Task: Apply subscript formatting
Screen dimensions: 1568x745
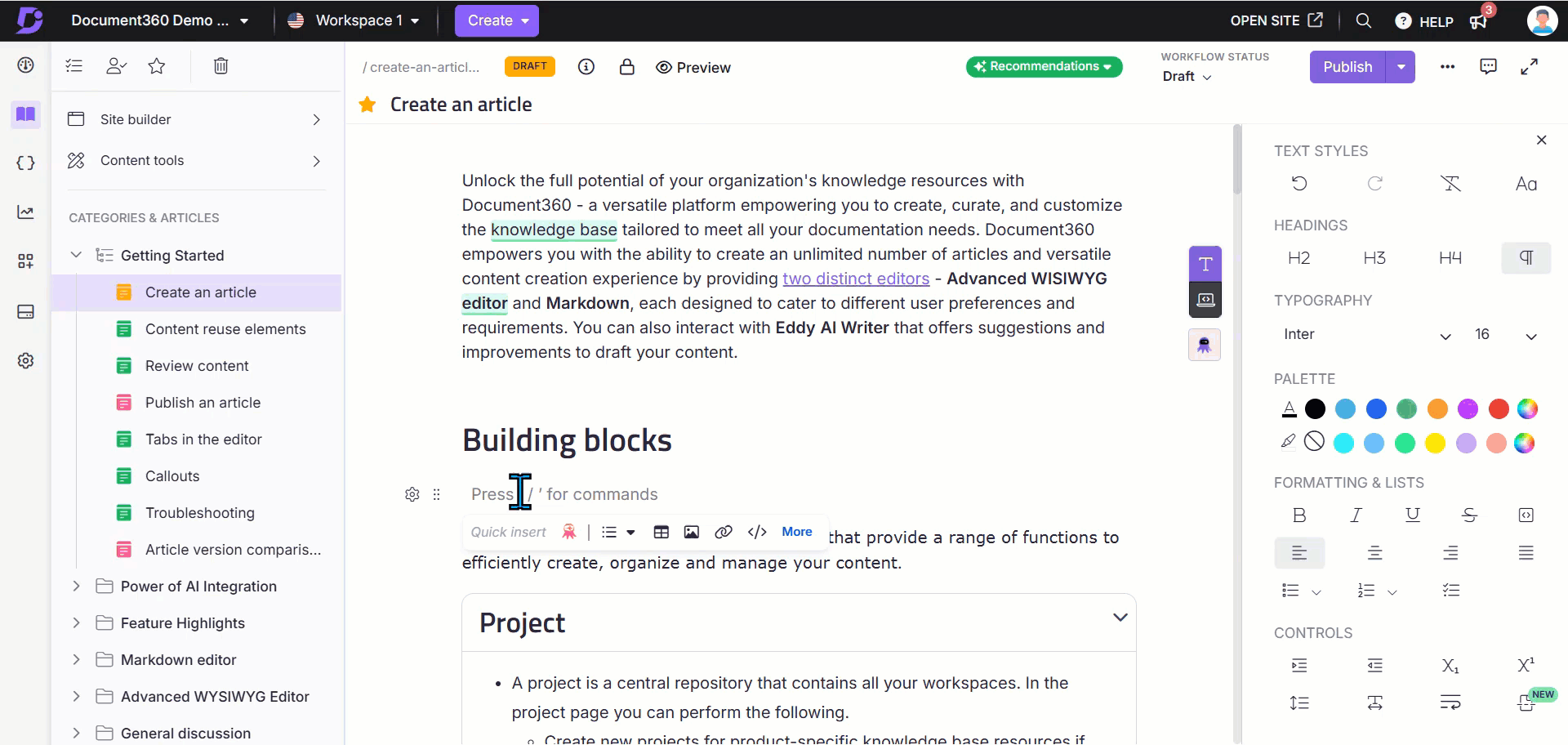Action: click(1450, 666)
